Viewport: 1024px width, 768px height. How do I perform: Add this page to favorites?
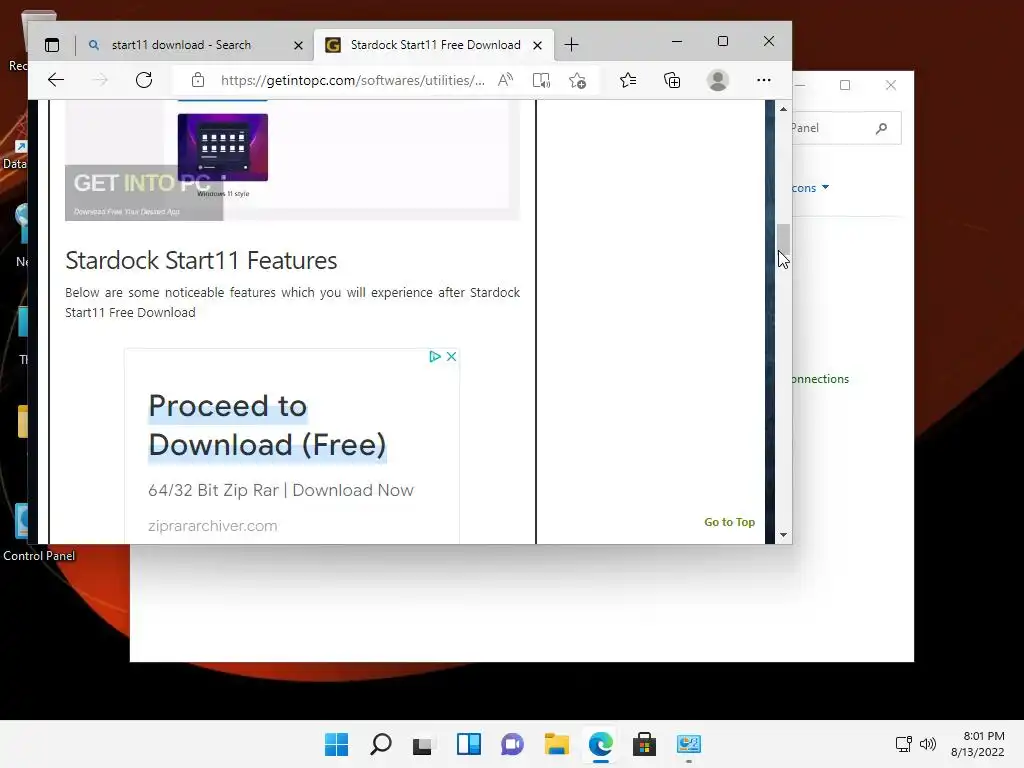[x=577, y=80]
